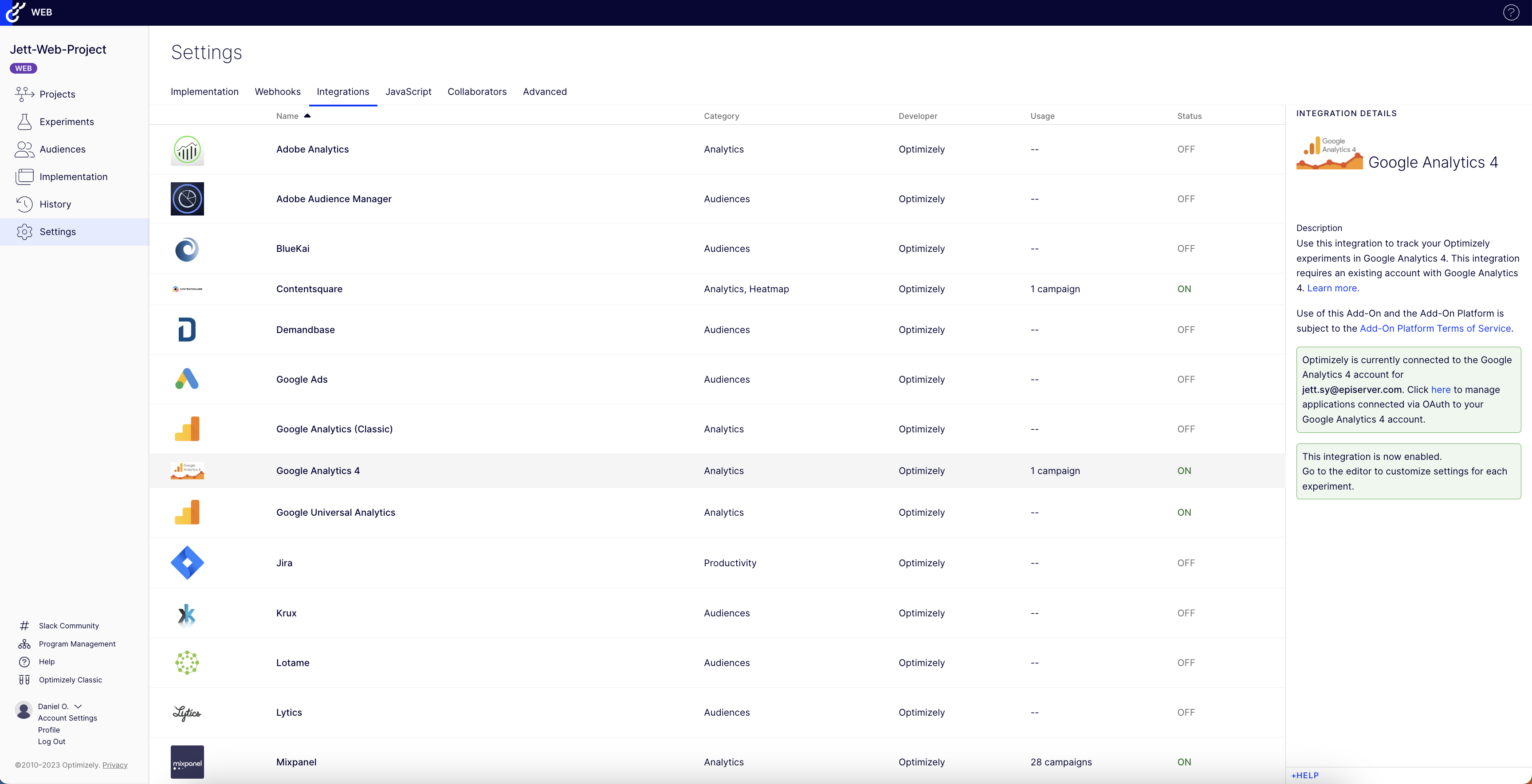Select the Jira integration icon
Screen dimensions: 1532x784
[x=187, y=562]
